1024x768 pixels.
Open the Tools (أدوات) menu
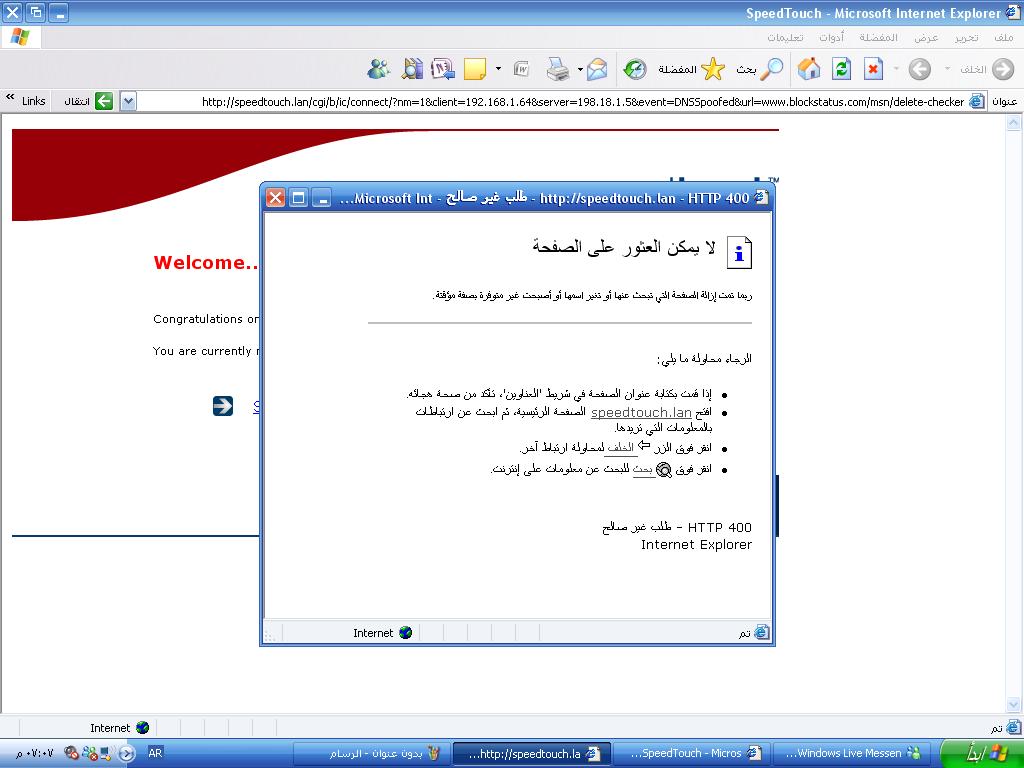831,38
